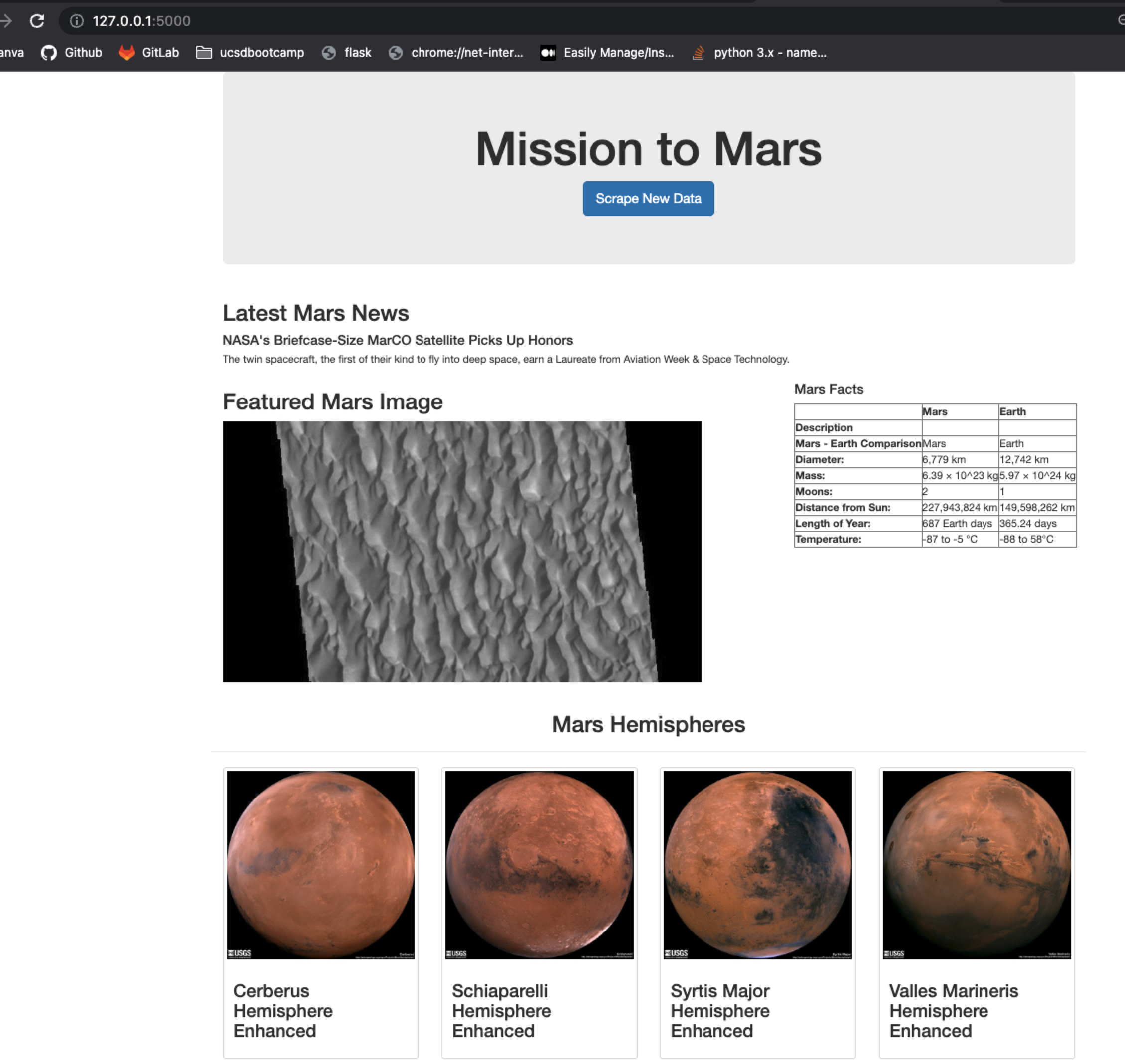Click the browser forward arrow
Viewport: 1125px width, 1064px height.
click(x=5, y=21)
